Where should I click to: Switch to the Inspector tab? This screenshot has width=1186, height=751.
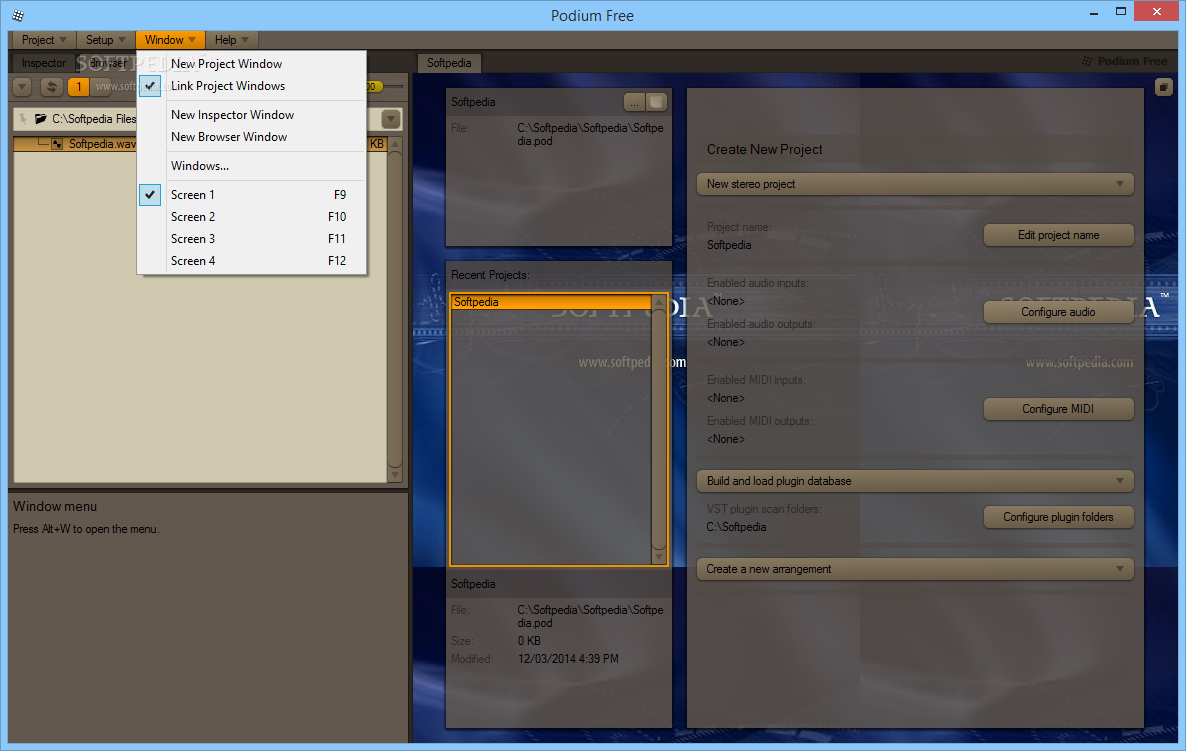click(x=44, y=63)
